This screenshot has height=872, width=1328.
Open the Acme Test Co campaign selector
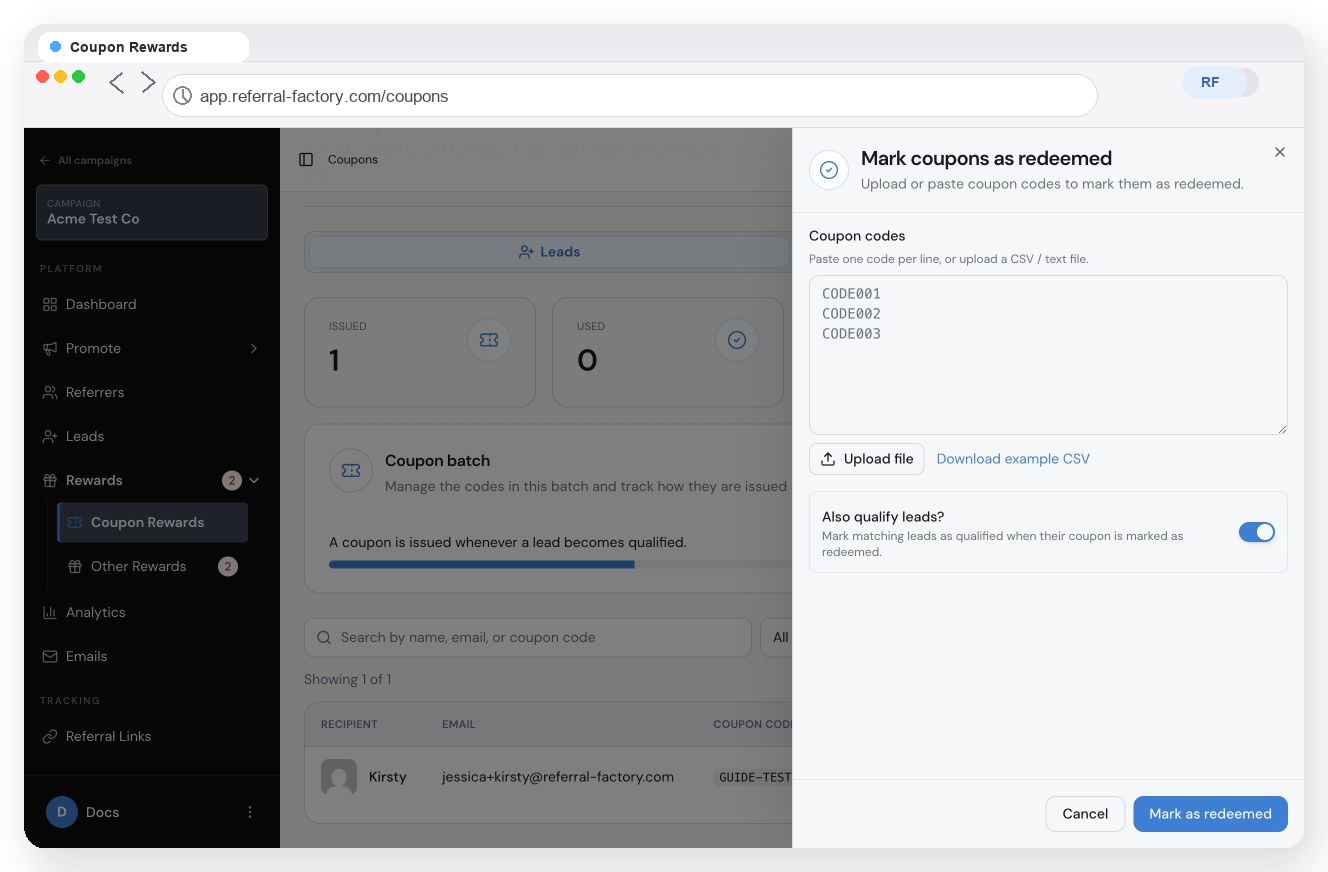click(x=152, y=212)
